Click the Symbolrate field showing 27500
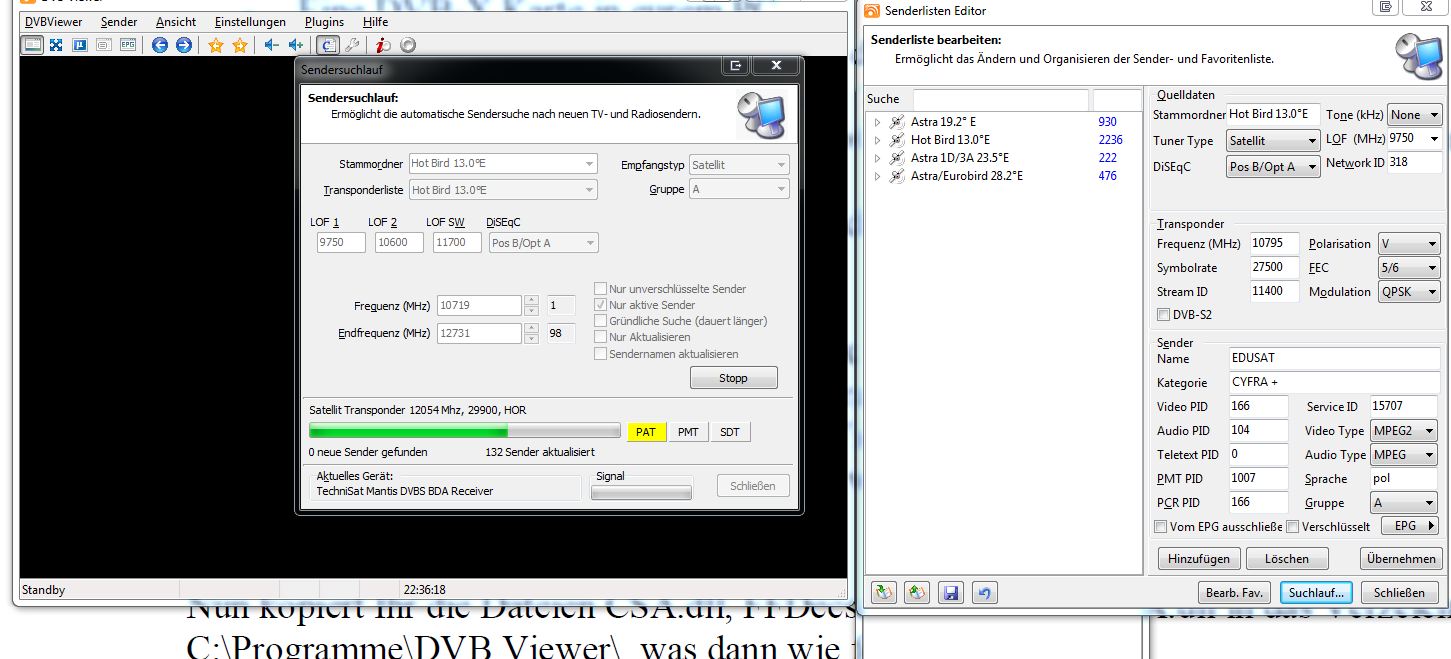Image resolution: width=1451 pixels, height=659 pixels. click(1274, 268)
